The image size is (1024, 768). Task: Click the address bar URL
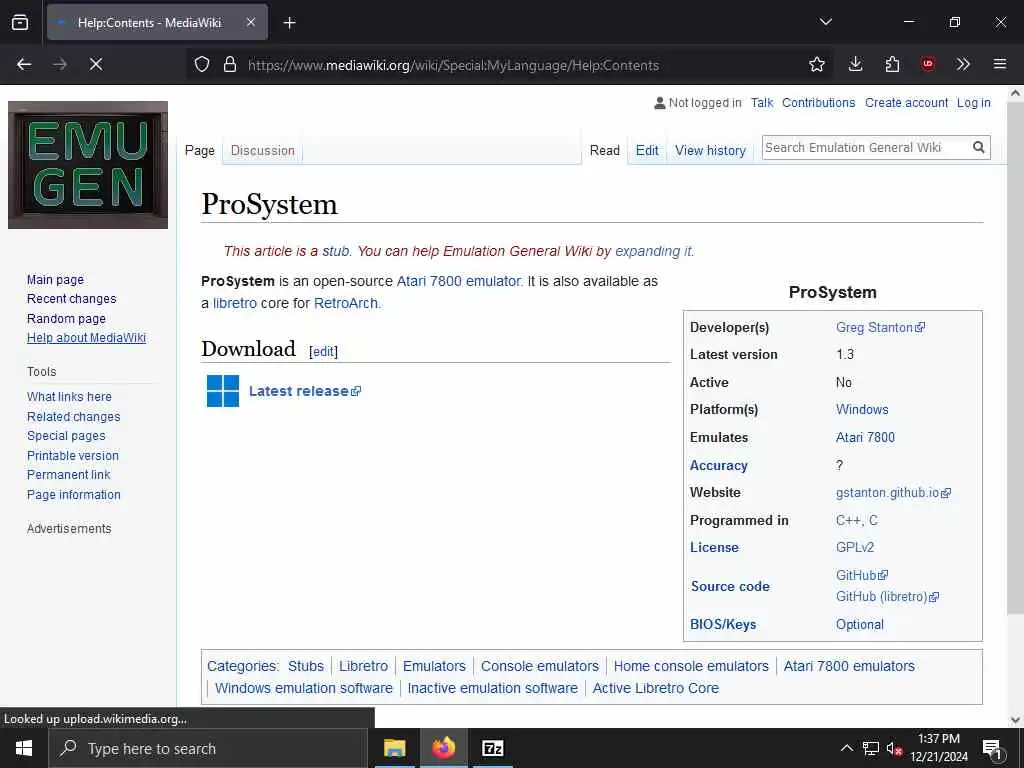[453, 65]
